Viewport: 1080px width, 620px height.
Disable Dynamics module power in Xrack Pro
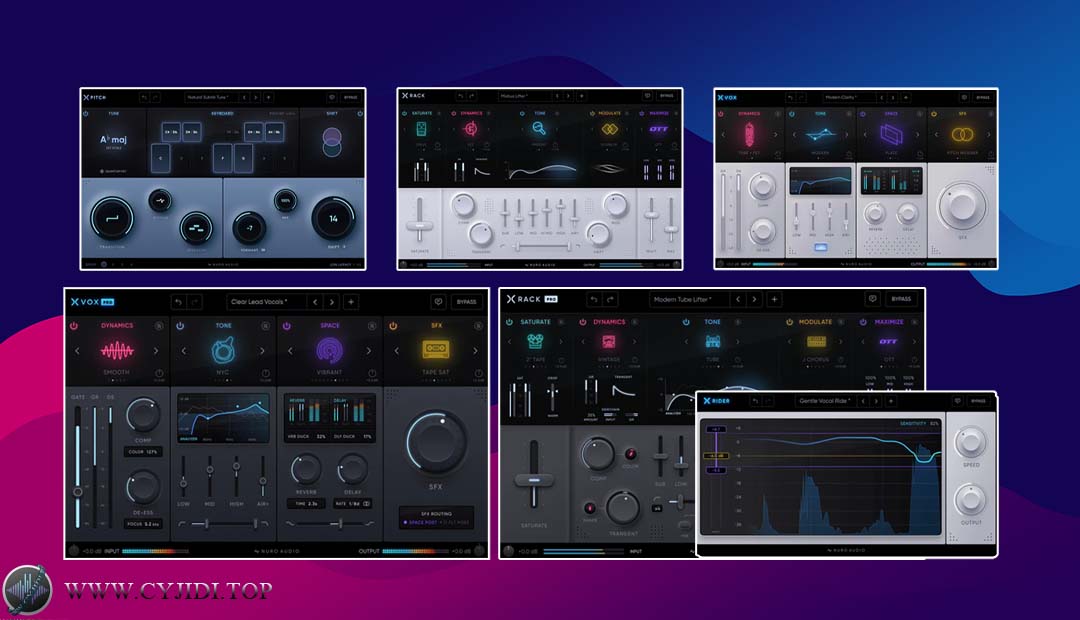(x=583, y=322)
